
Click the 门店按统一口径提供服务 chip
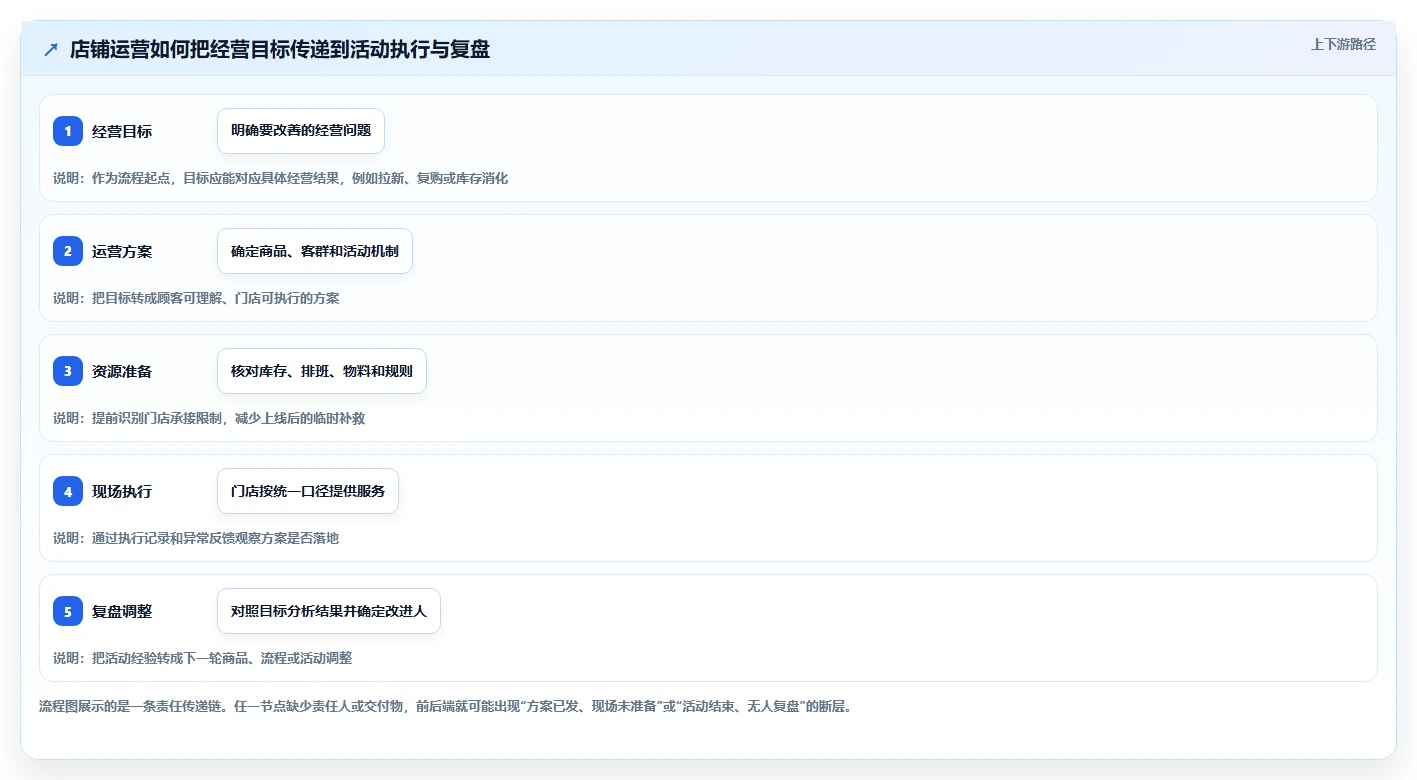click(x=308, y=491)
